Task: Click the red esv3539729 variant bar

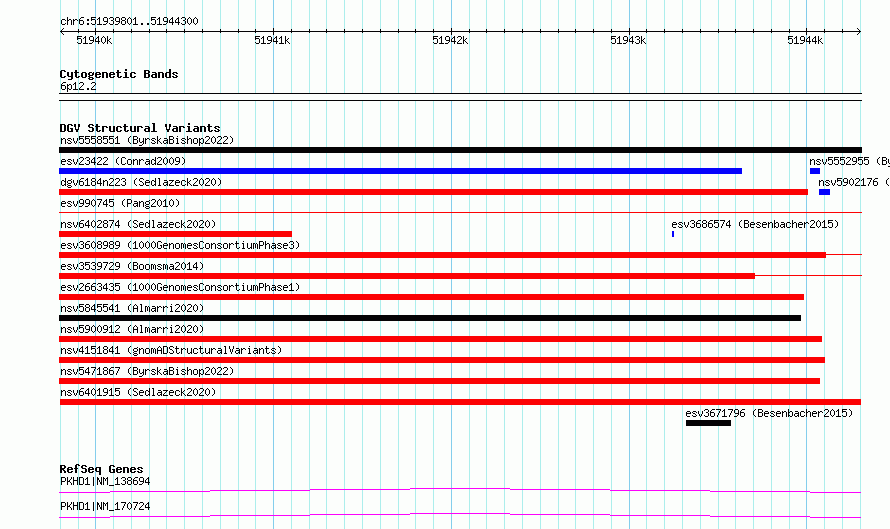Action: [x=407, y=276]
